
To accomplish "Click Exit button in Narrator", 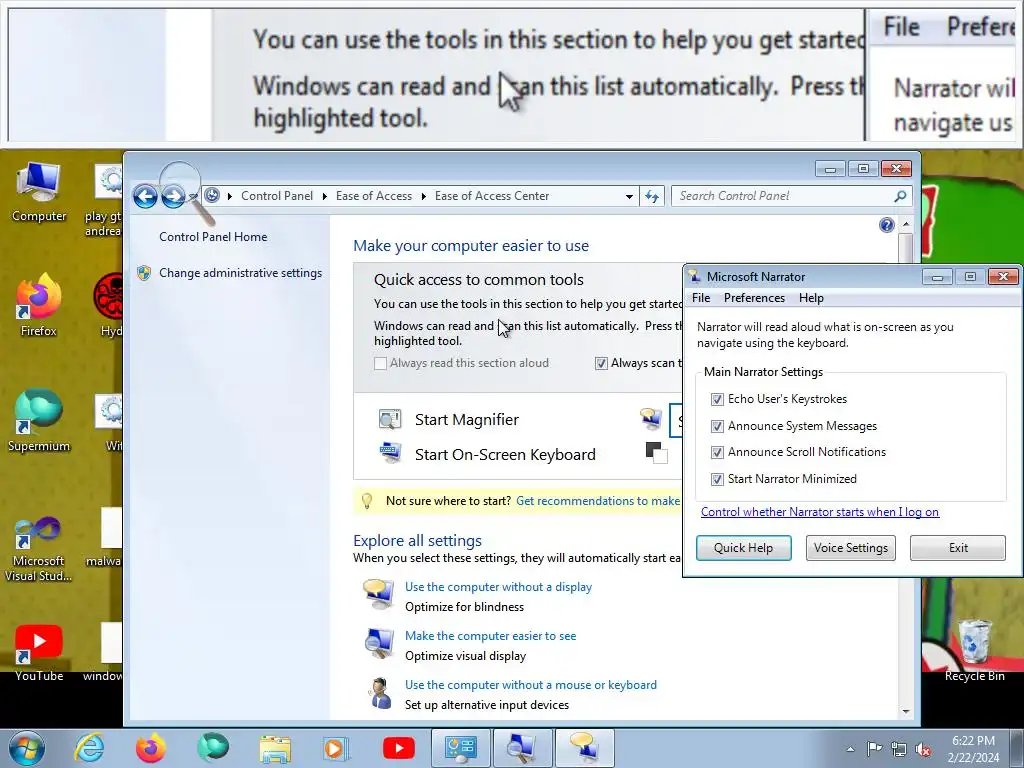I will pyautogui.click(x=958, y=548).
